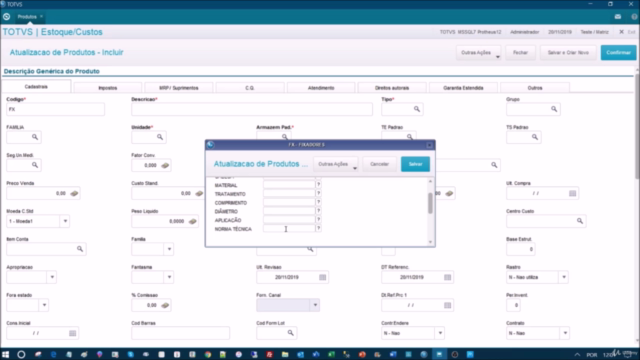Open the Seg.Un.Medi. search magnifier
This screenshot has width=640, height=360.
[x=35, y=165]
